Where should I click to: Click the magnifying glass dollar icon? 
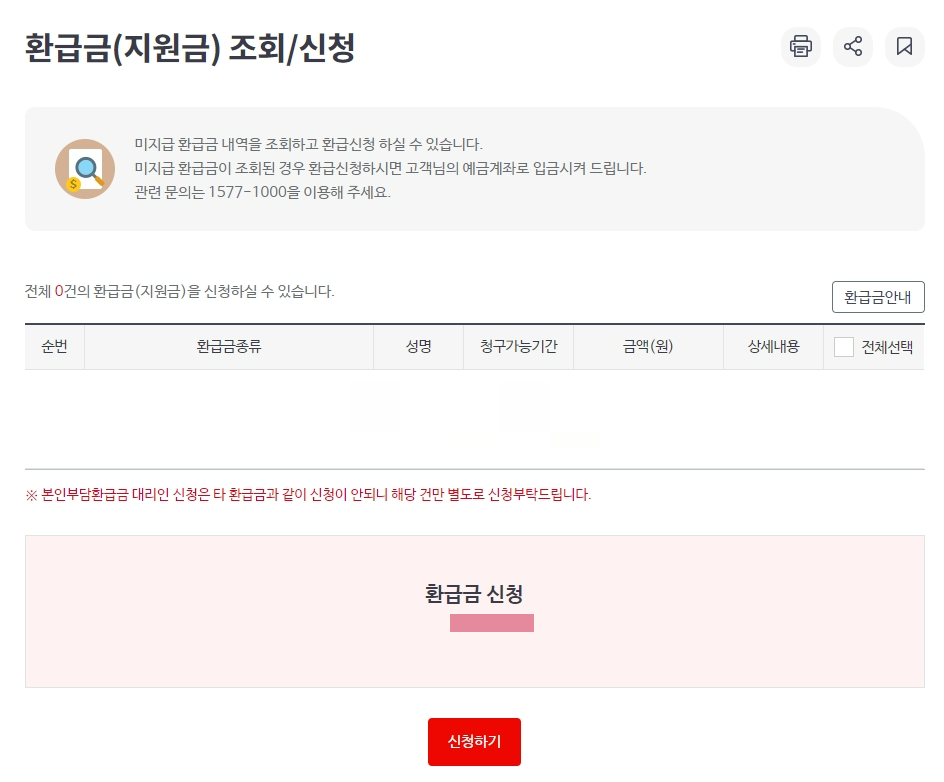coord(85,169)
